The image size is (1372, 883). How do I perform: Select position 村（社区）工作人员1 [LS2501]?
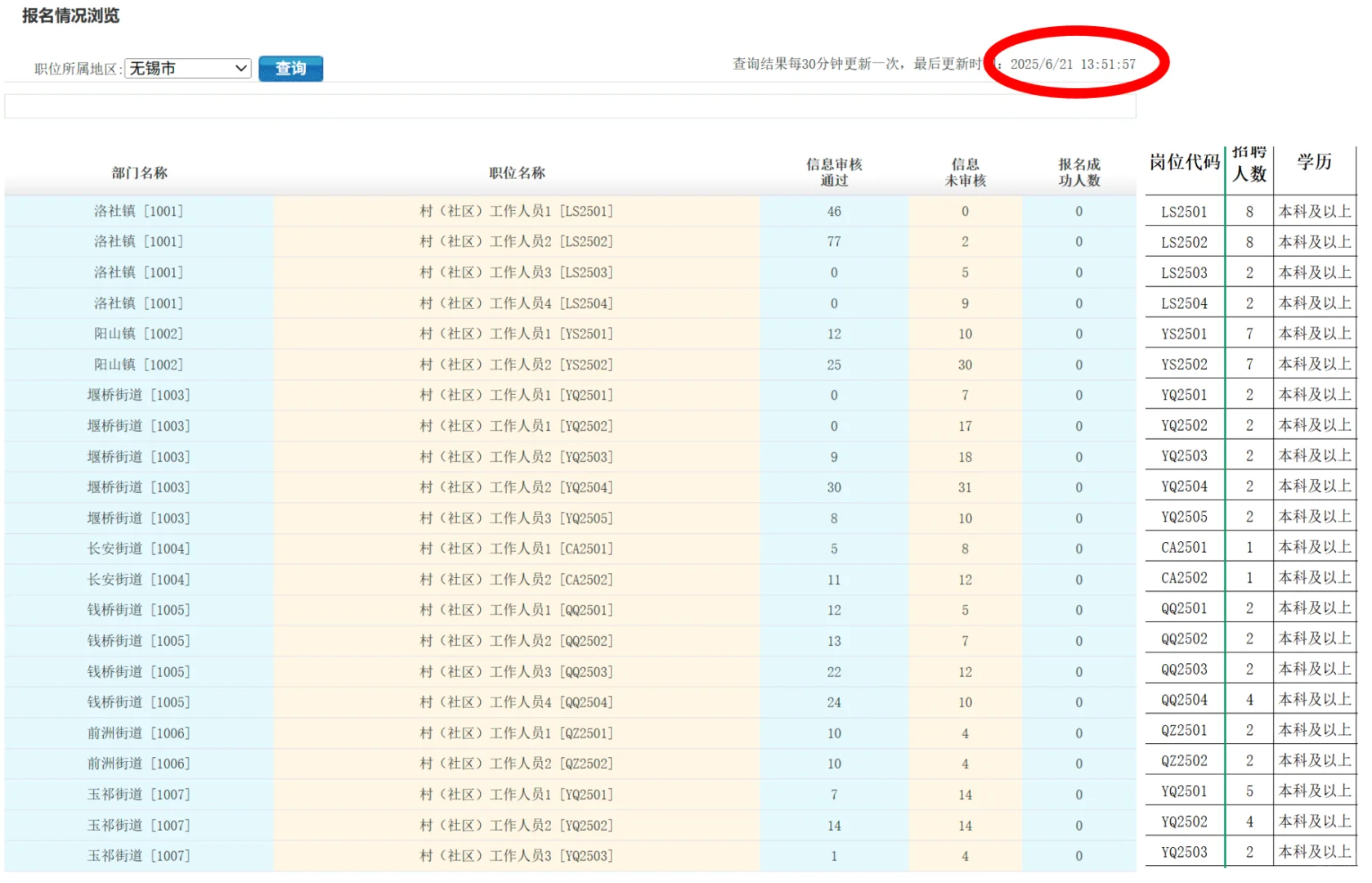[x=517, y=211]
